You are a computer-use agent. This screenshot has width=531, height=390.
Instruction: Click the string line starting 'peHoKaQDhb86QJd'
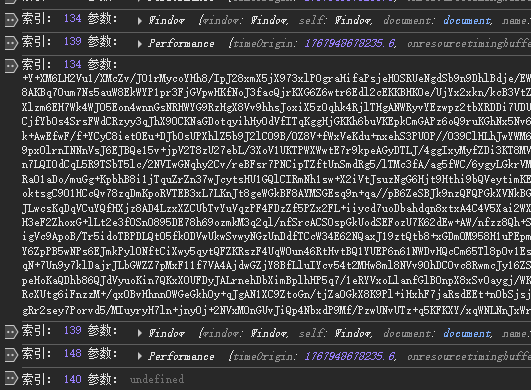pyautogui.click(x=276, y=280)
